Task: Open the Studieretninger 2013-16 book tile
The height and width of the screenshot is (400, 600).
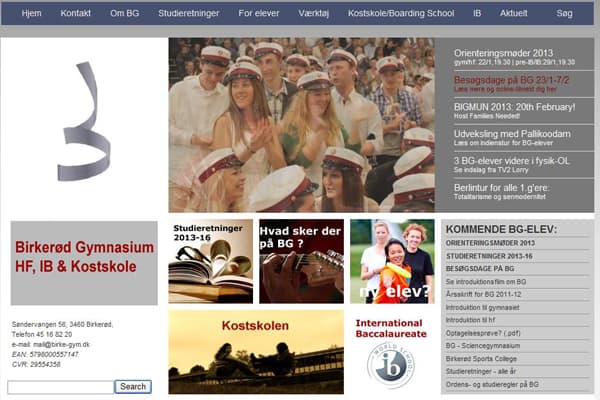Action: (x=210, y=261)
